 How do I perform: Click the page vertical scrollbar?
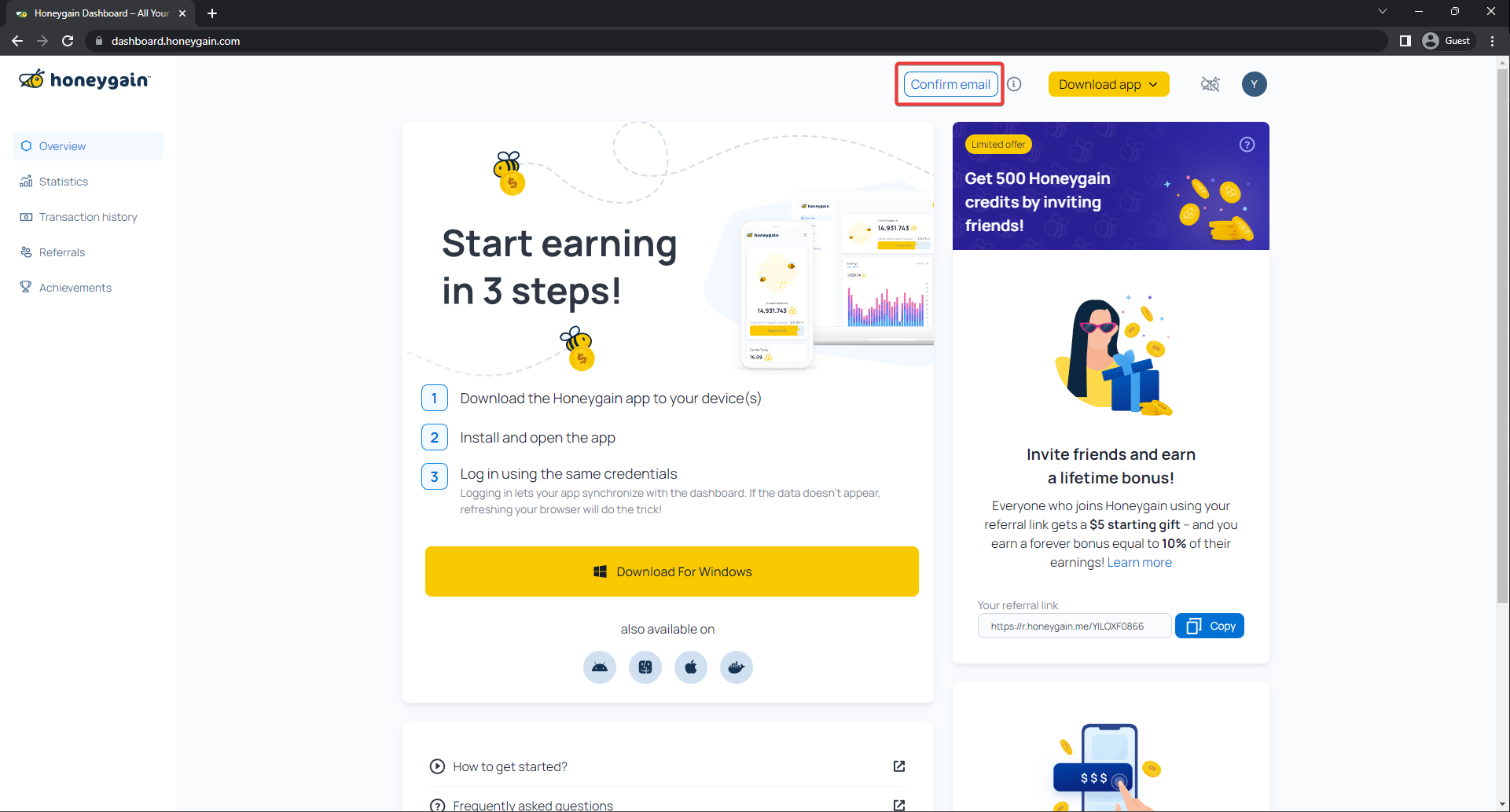pyautogui.click(x=1502, y=336)
